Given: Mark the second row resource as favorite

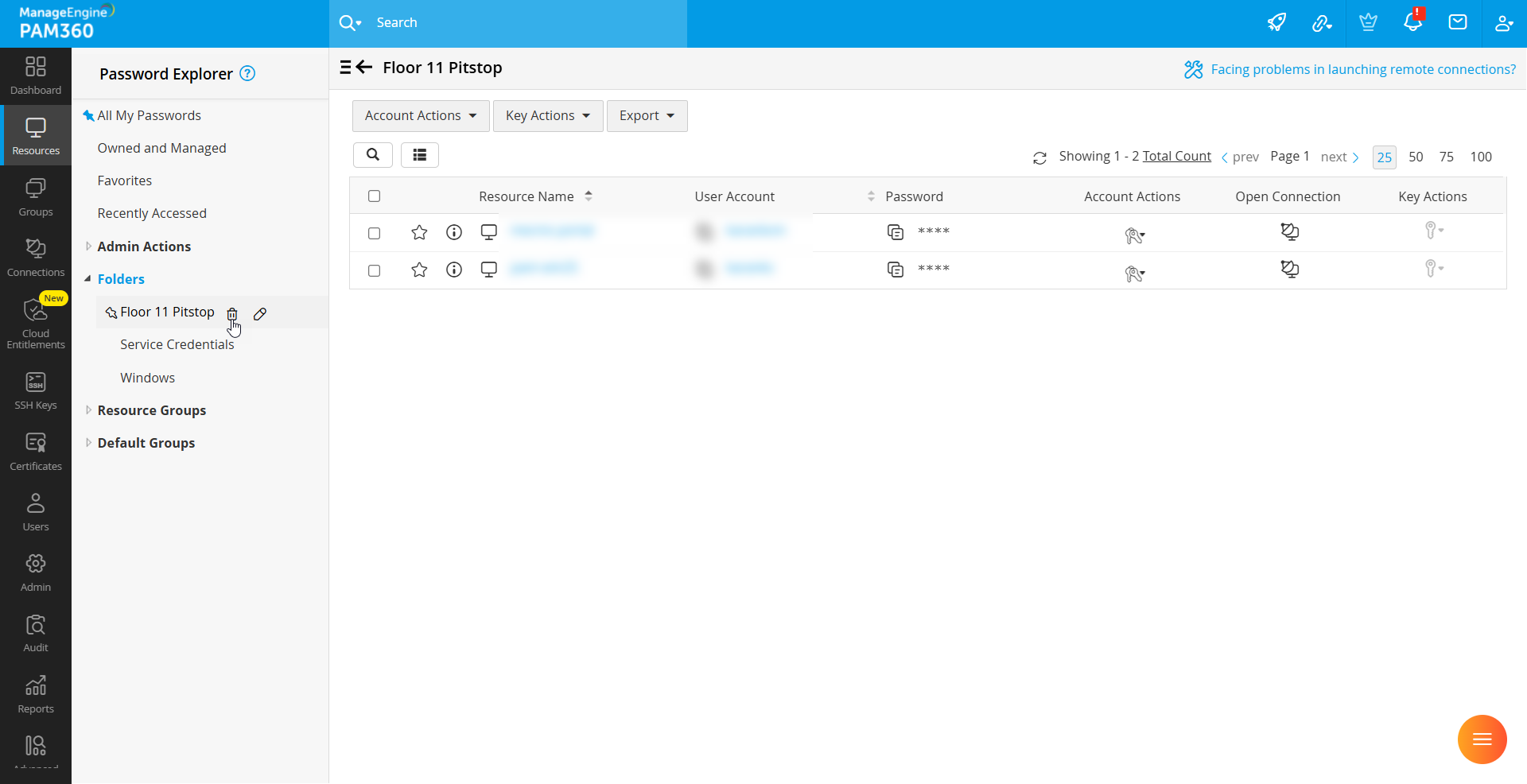Looking at the screenshot, I should (x=419, y=270).
